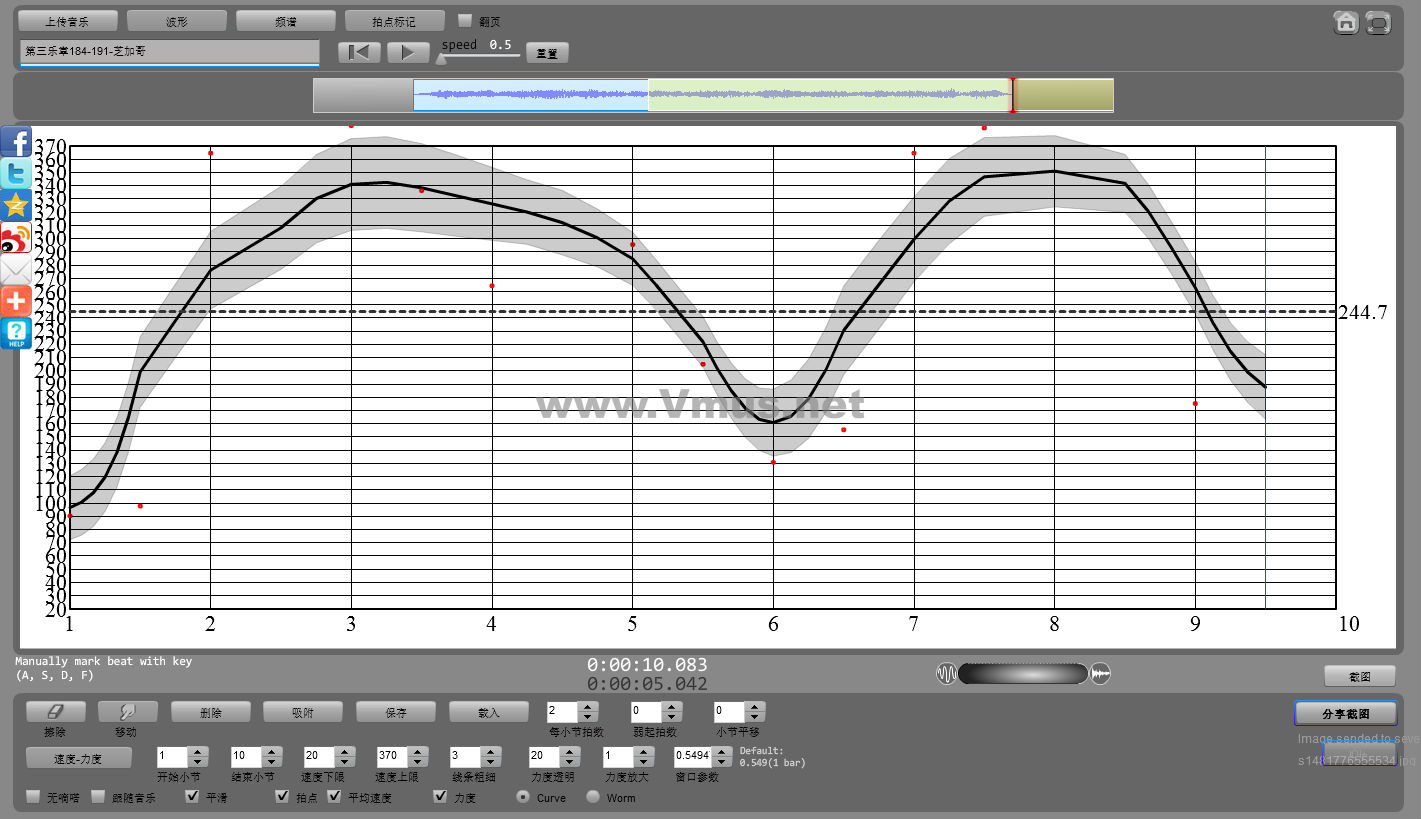The image size is (1421, 819).
Task: Click the 截图 screenshot button
Action: pos(1359,676)
